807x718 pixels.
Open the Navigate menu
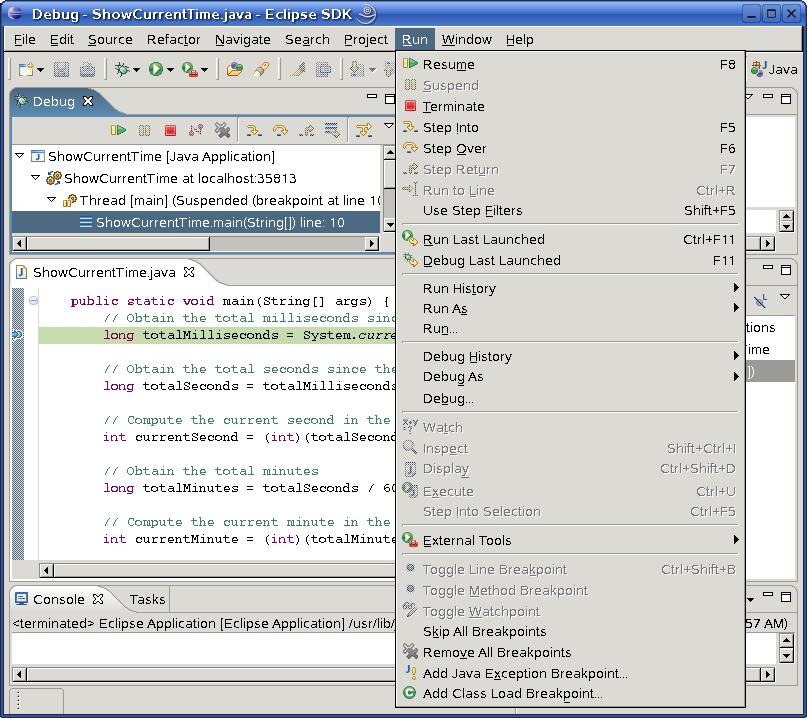(242, 40)
